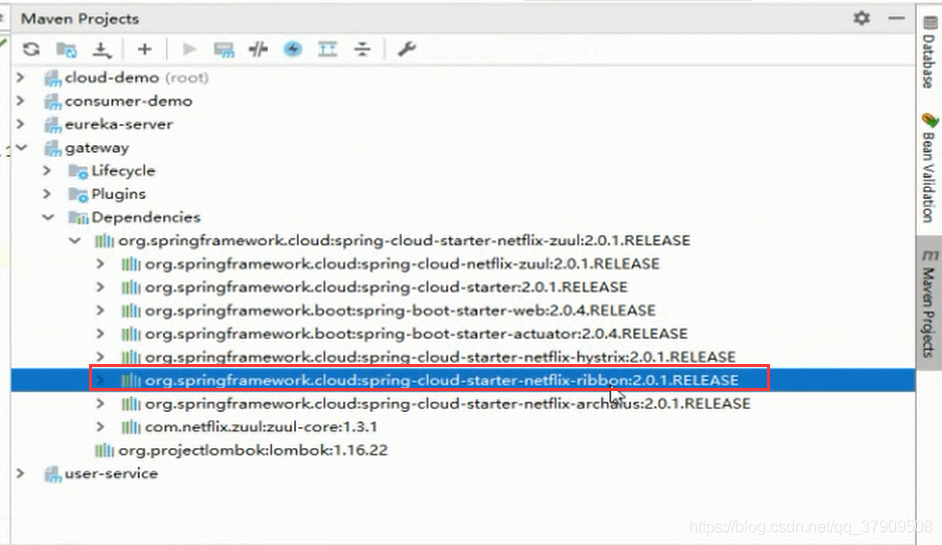
Task: Select spring-boot-starter-web:2.0.4.RELEASE row
Action: 400,311
